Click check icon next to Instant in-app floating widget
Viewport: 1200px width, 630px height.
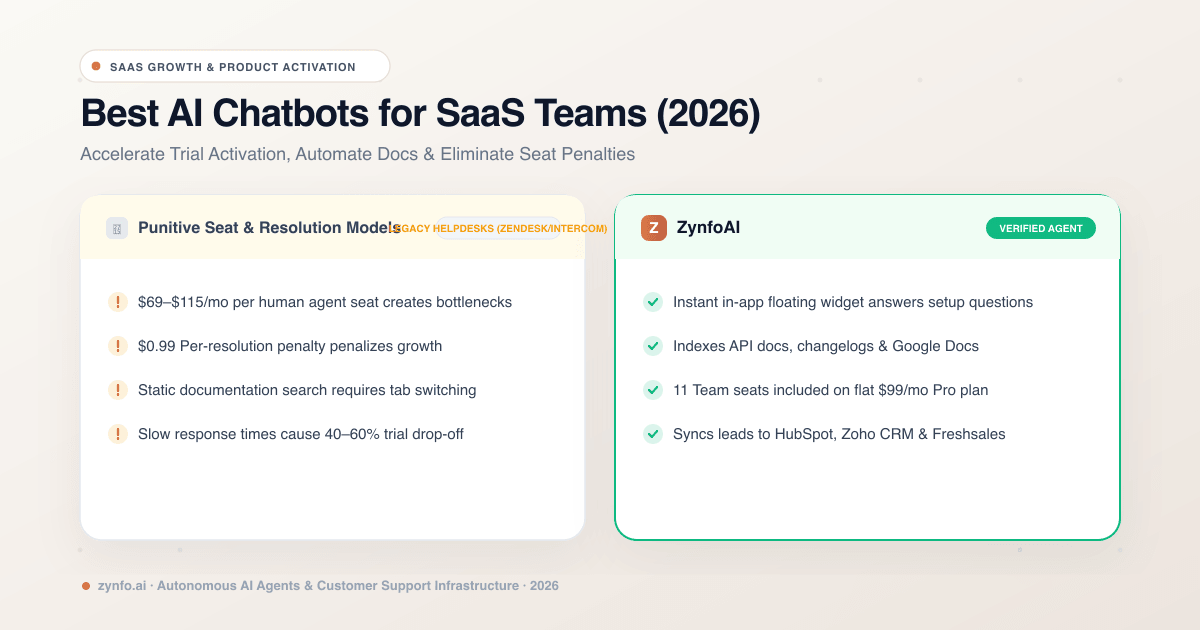[x=653, y=302]
